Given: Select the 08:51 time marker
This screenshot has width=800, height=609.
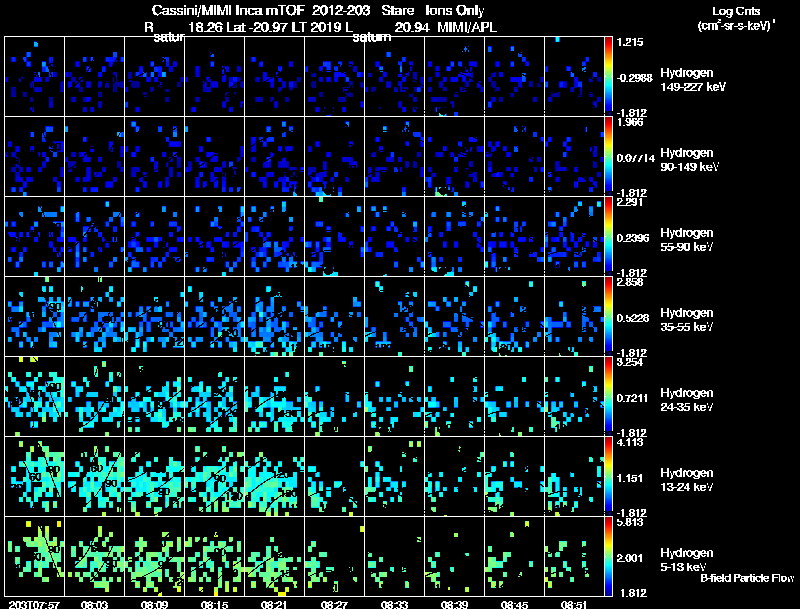Looking at the screenshot, I should point(574,604).
